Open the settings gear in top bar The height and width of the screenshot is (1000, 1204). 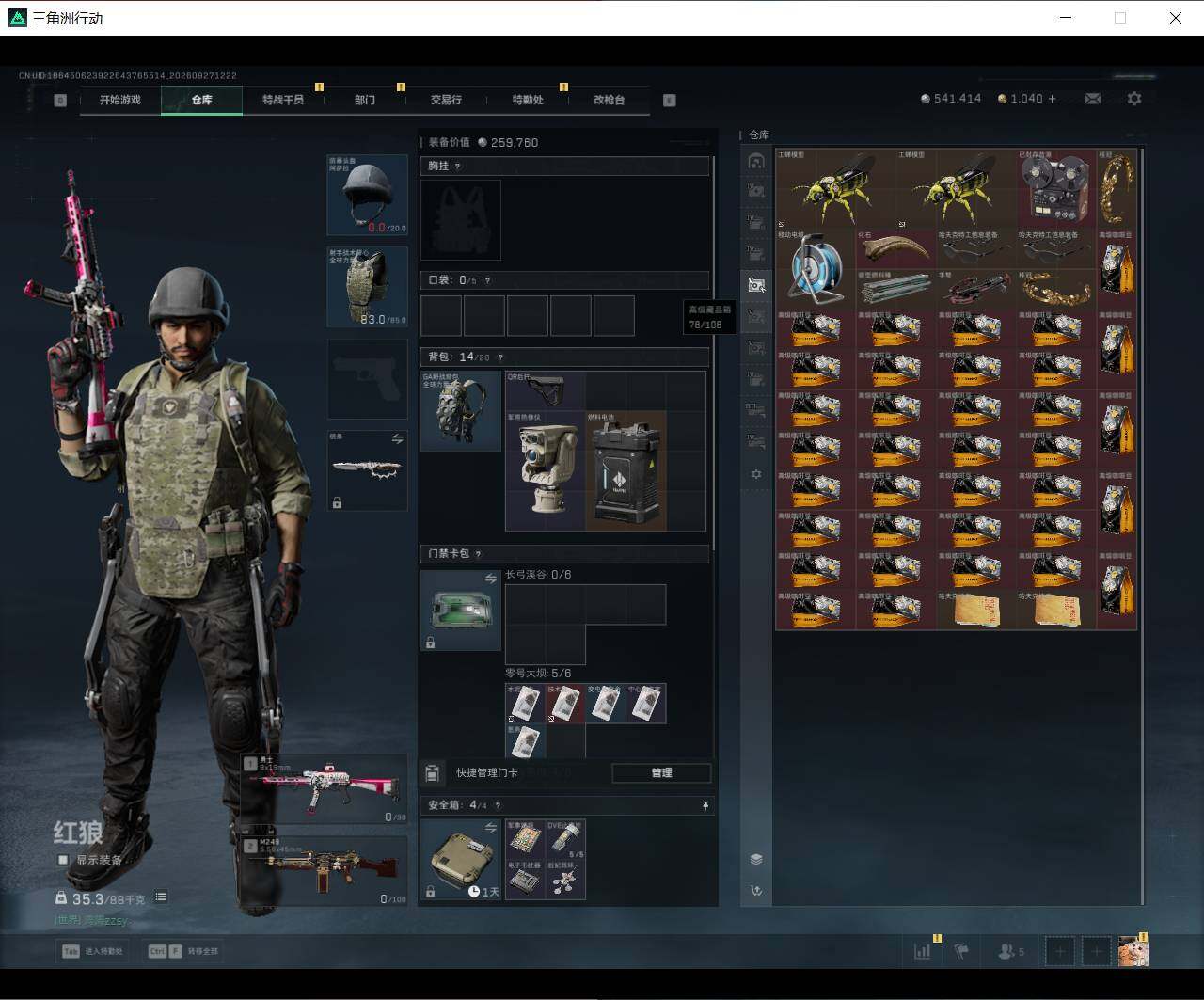coord(1134,98)
